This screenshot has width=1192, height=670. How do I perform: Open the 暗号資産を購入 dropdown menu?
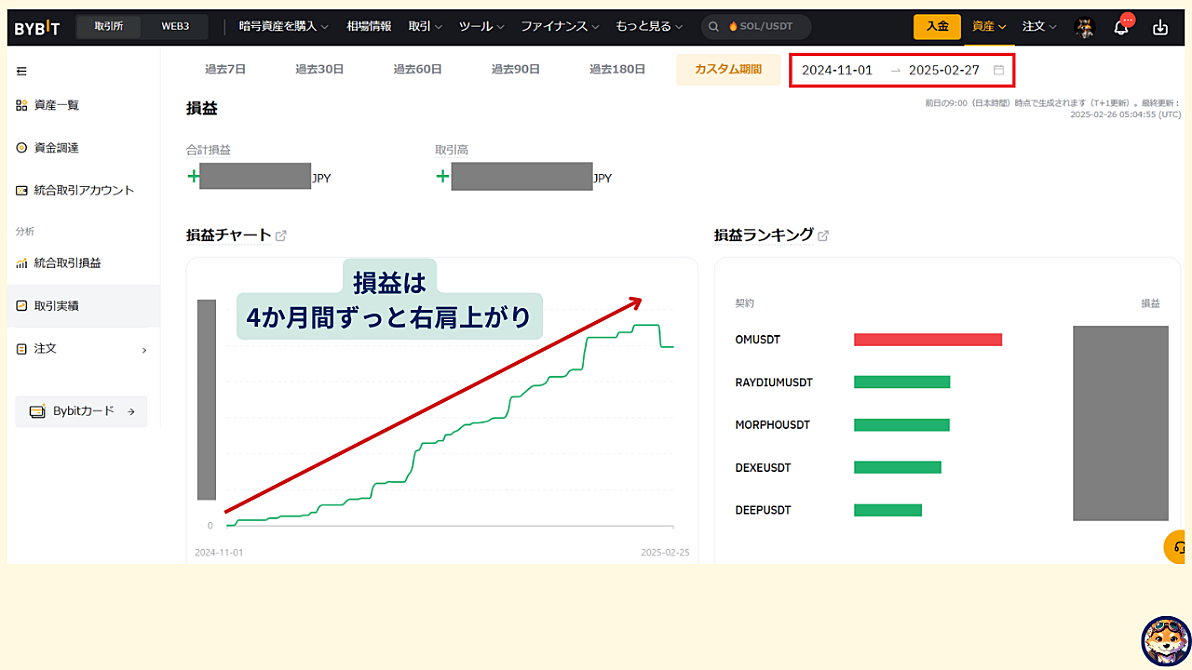click(284, 27)
